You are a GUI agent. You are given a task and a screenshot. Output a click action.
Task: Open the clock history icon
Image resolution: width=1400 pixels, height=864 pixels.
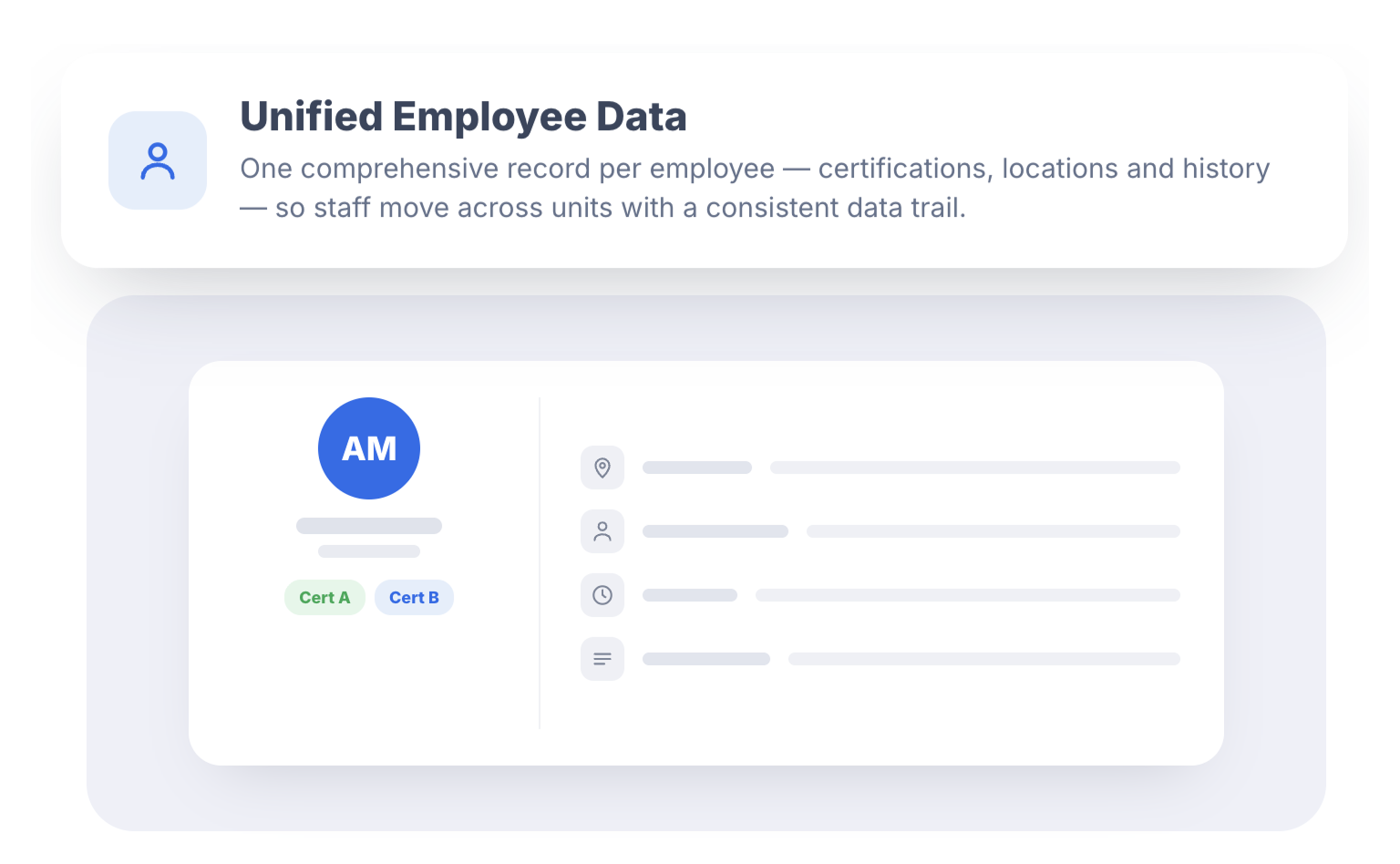(602, 595)
